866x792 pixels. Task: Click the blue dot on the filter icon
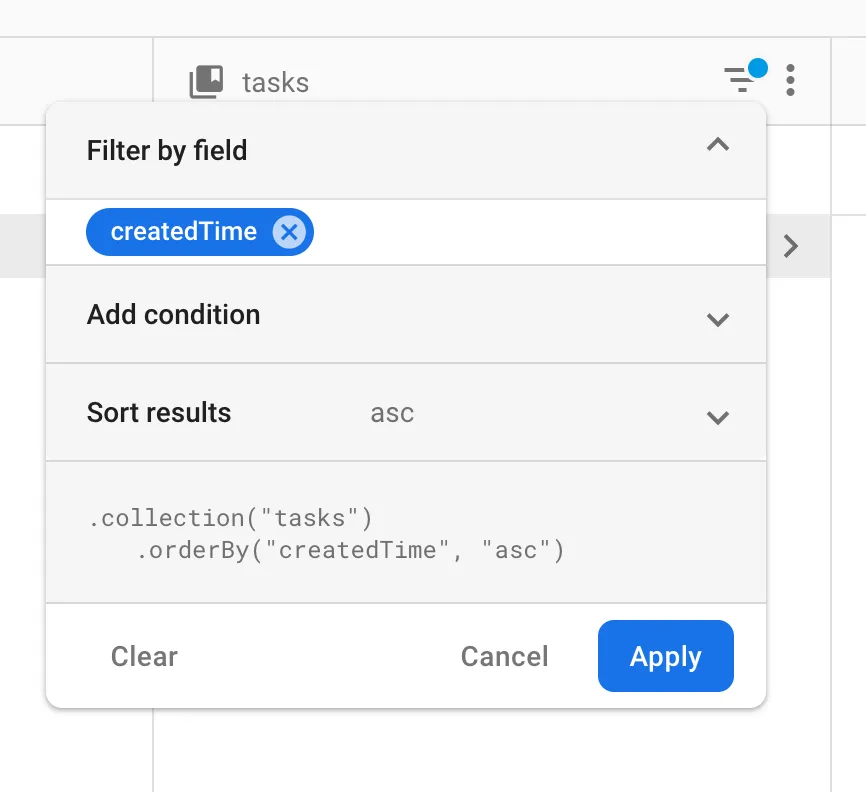tap(758, 67)
